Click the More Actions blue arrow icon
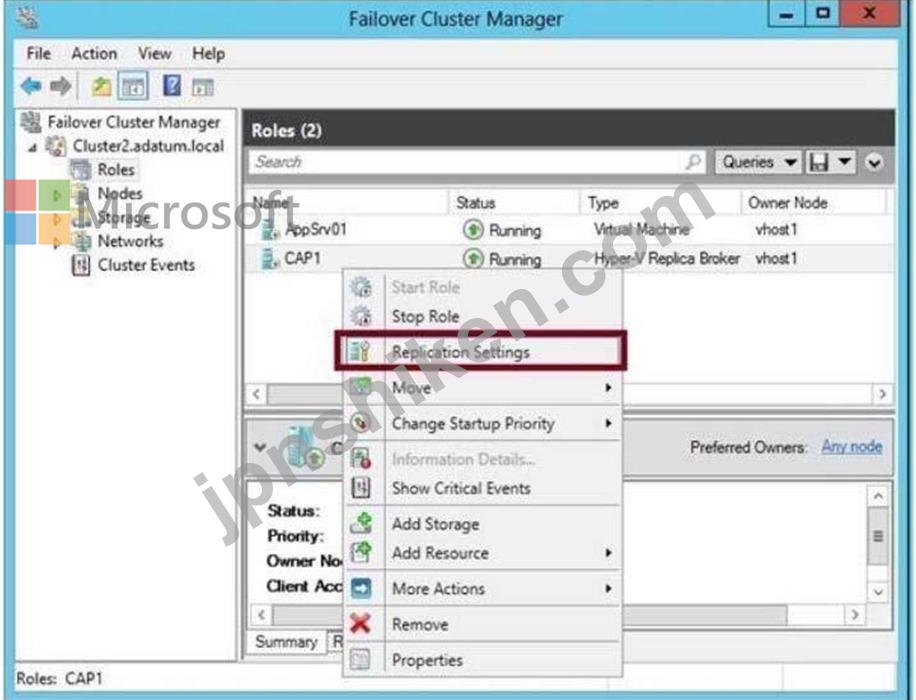The height and width of the screenshot is (700, 916). (361, 588)
